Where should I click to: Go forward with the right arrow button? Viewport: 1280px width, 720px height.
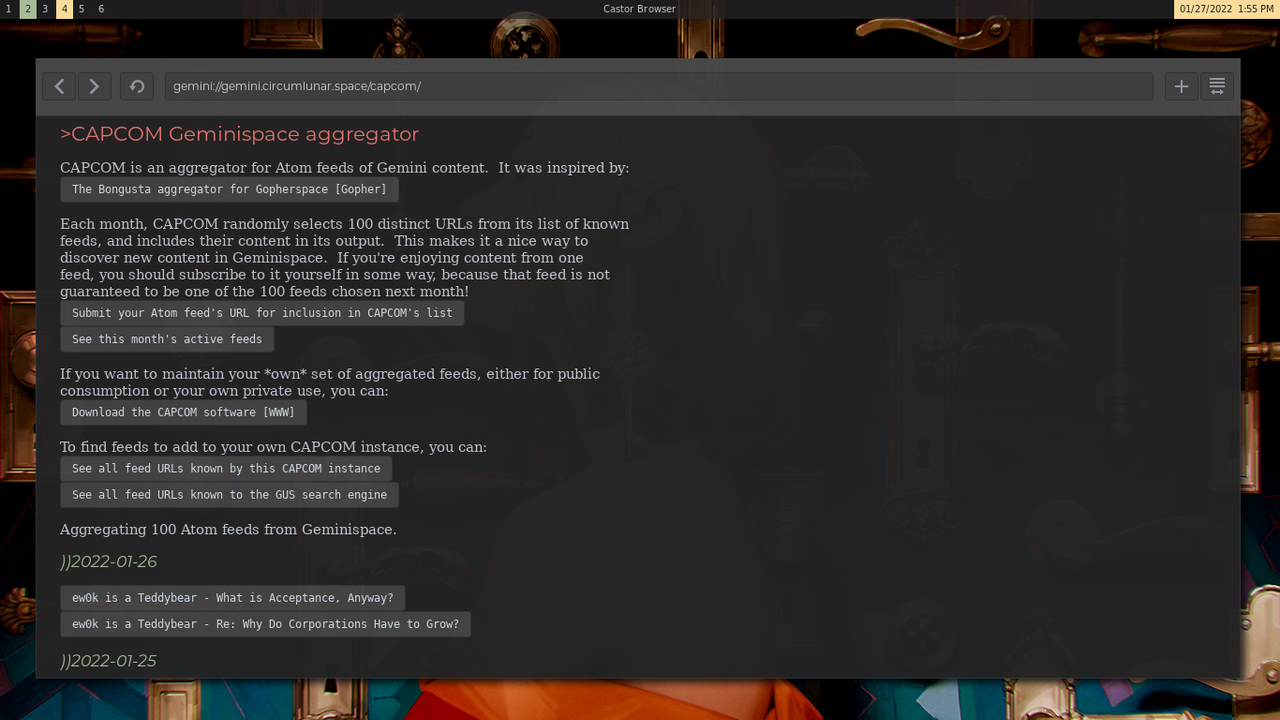tap(94, 86)
